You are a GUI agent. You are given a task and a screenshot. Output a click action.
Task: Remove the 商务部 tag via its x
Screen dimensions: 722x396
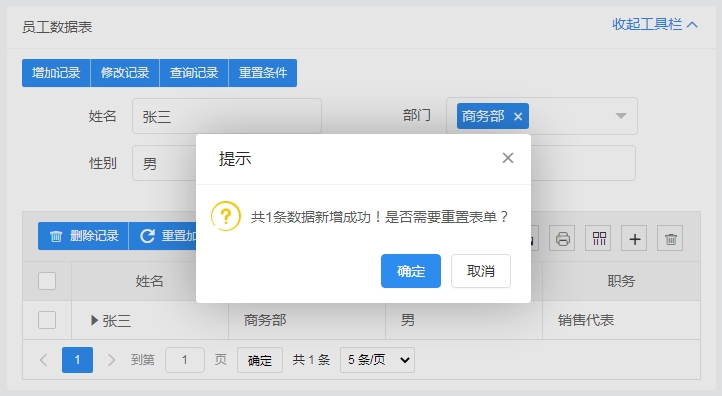518,116
